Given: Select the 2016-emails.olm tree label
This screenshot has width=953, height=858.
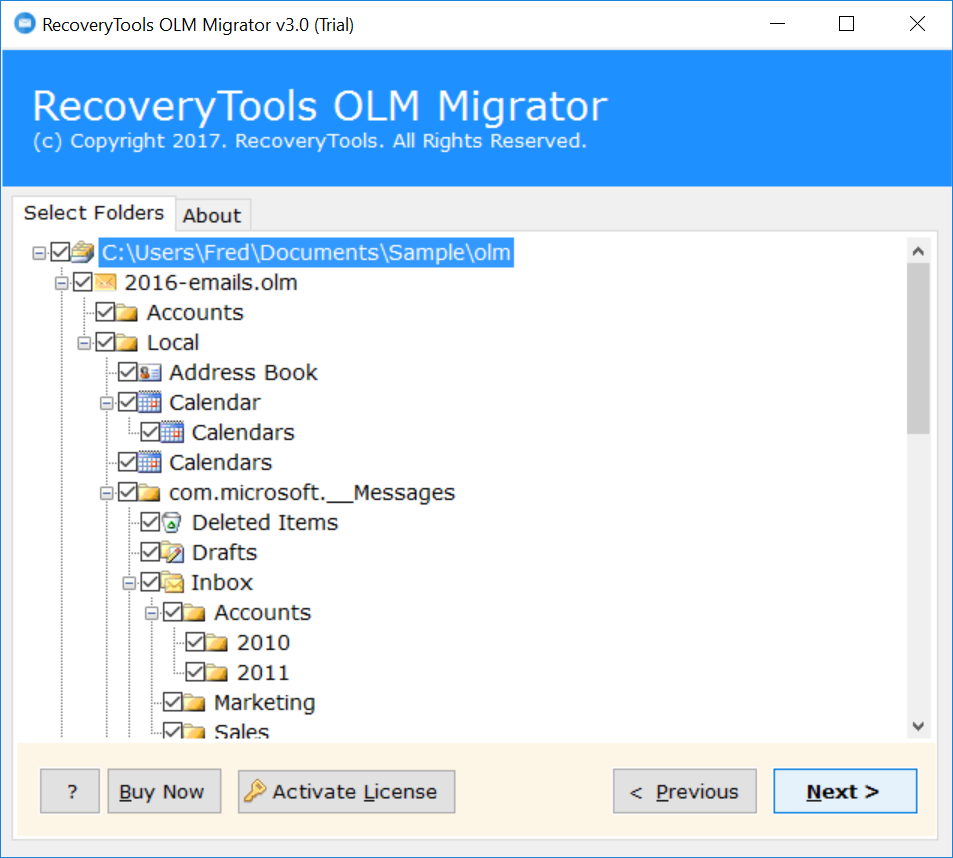Looking at the screenshot, I should (x=211, y=283).
